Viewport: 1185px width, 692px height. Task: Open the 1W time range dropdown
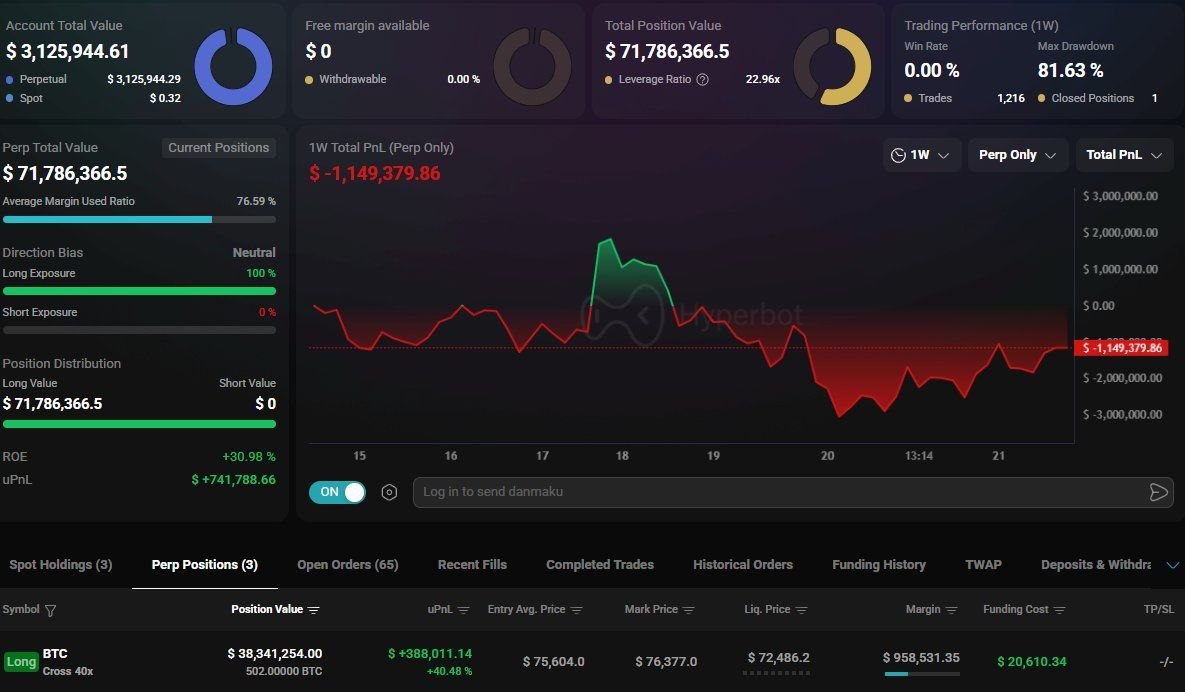[922, 155]
